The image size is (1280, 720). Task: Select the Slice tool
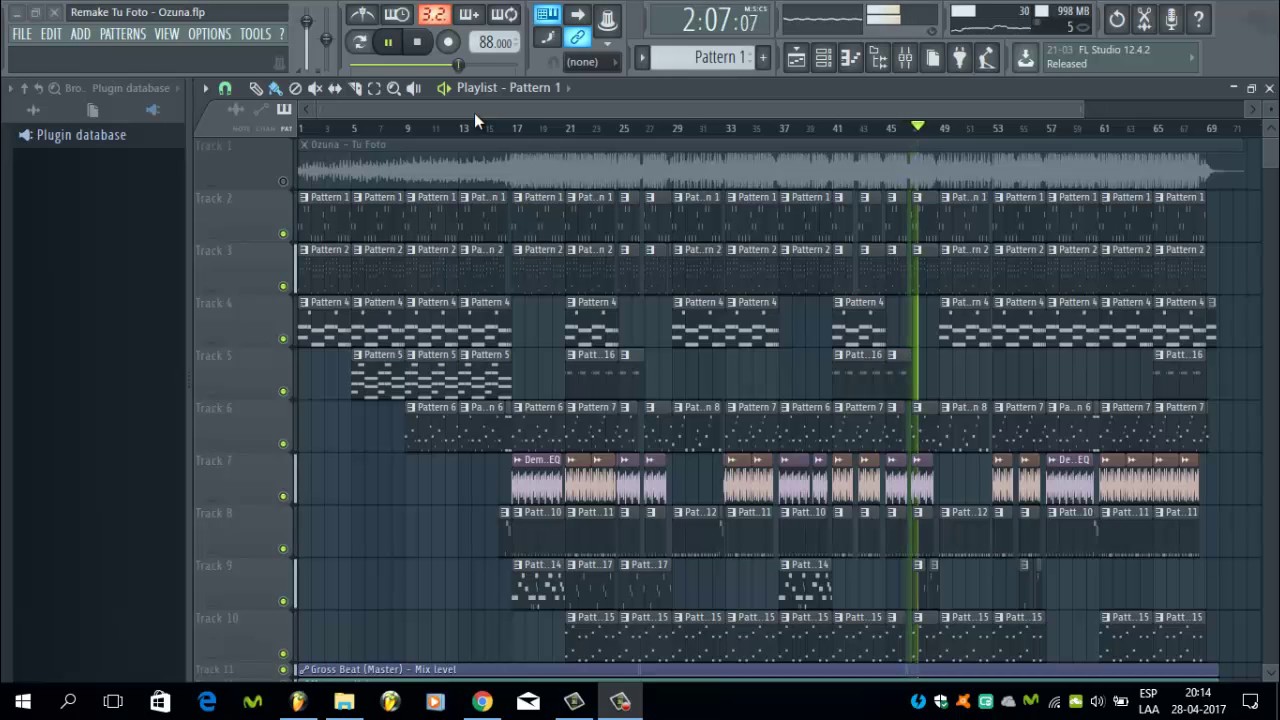(x=354, y=88)
